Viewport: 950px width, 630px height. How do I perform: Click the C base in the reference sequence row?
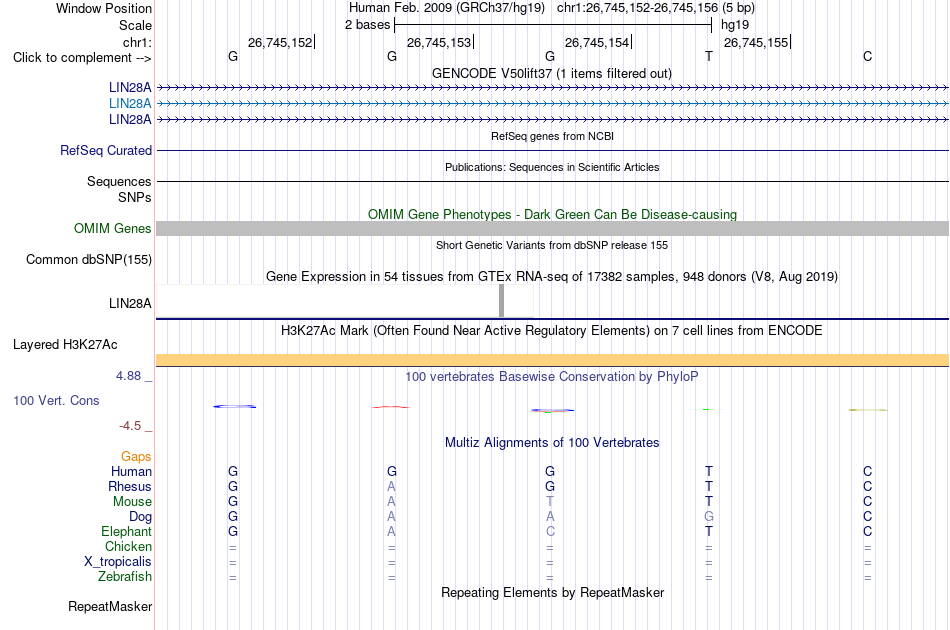tap(868, 56)
